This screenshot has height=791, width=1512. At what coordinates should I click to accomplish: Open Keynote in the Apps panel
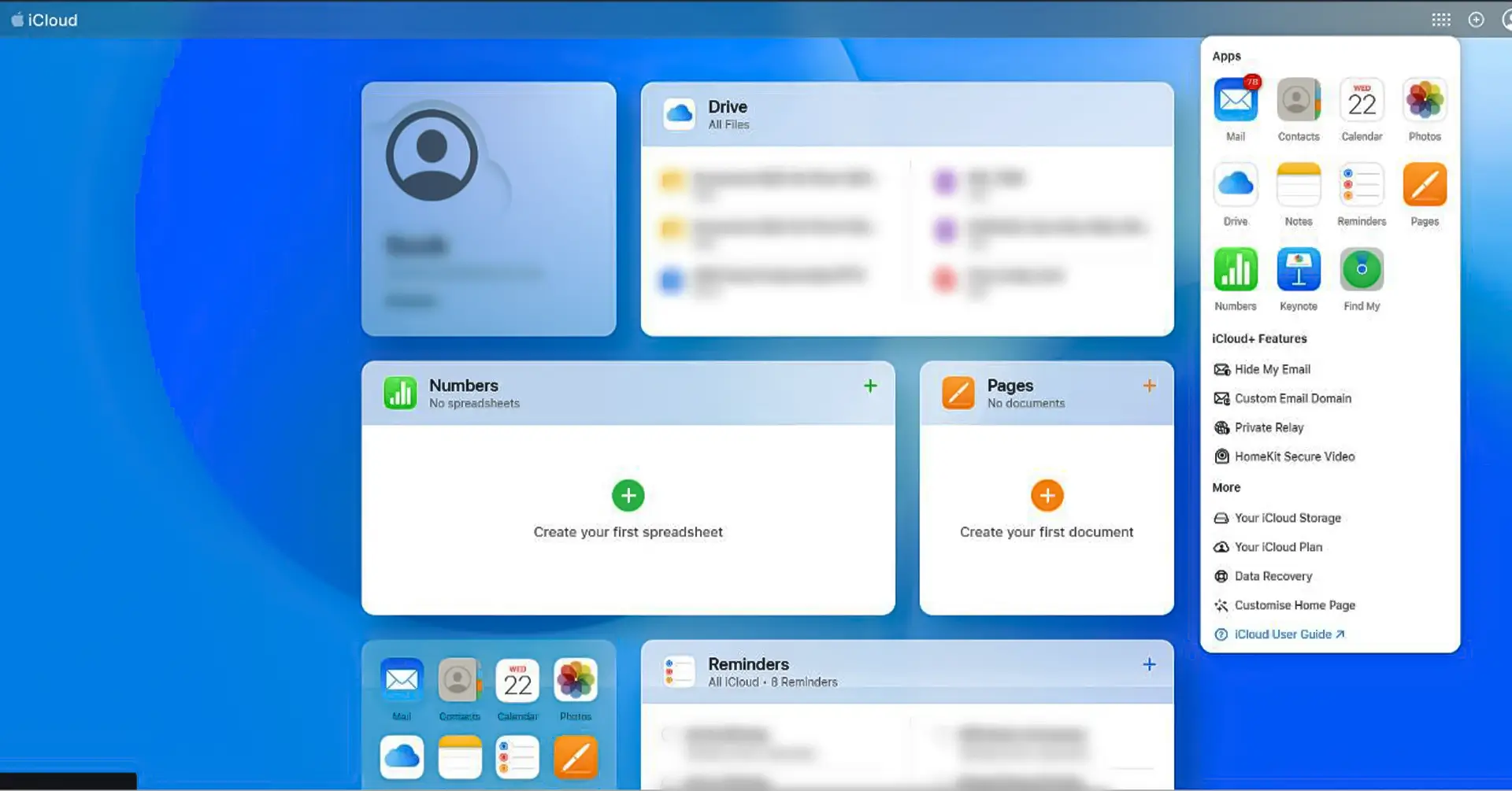pyautogui.click(x=1299, y=270)
